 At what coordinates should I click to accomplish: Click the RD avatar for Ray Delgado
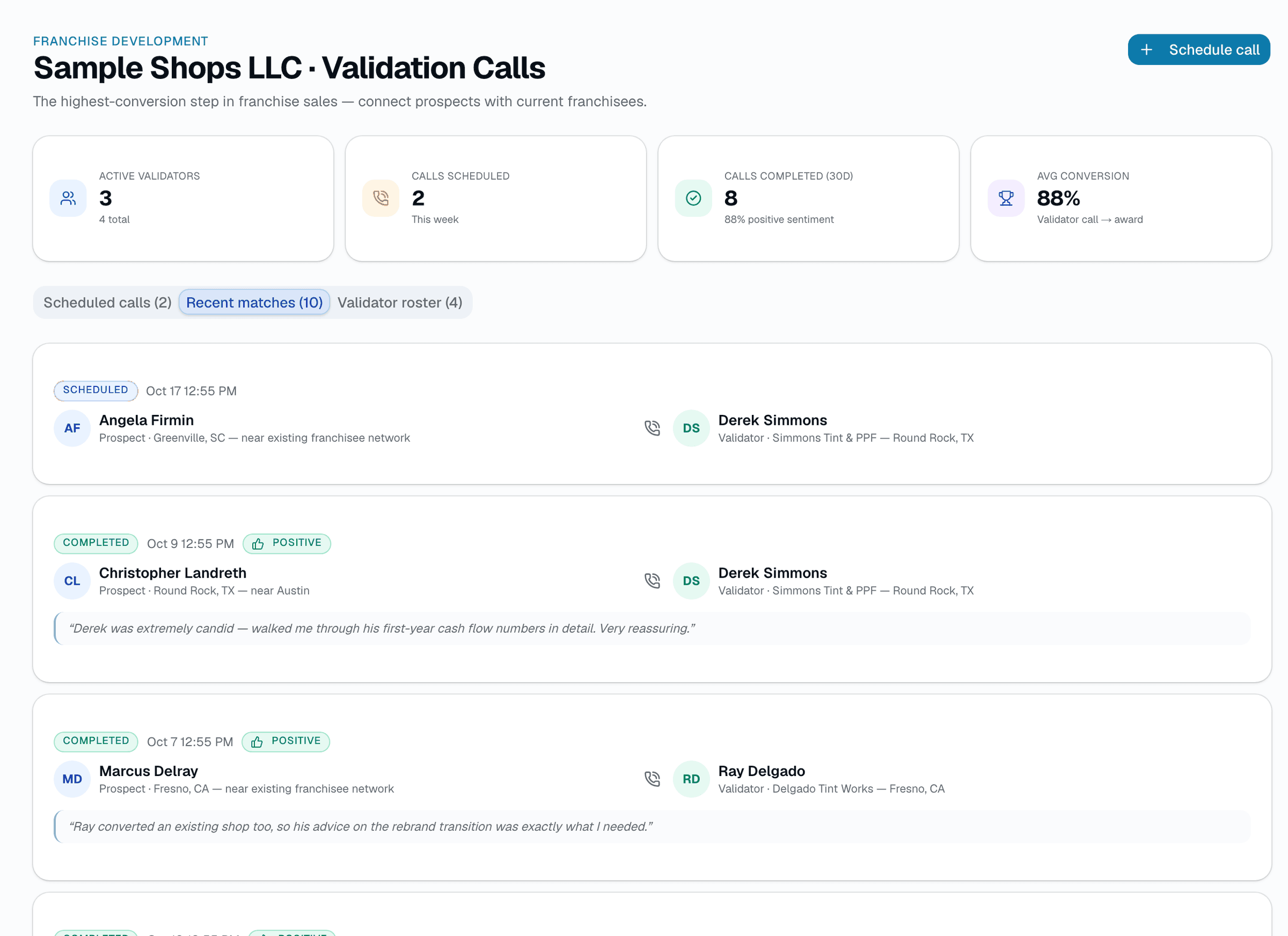(691, 779)
